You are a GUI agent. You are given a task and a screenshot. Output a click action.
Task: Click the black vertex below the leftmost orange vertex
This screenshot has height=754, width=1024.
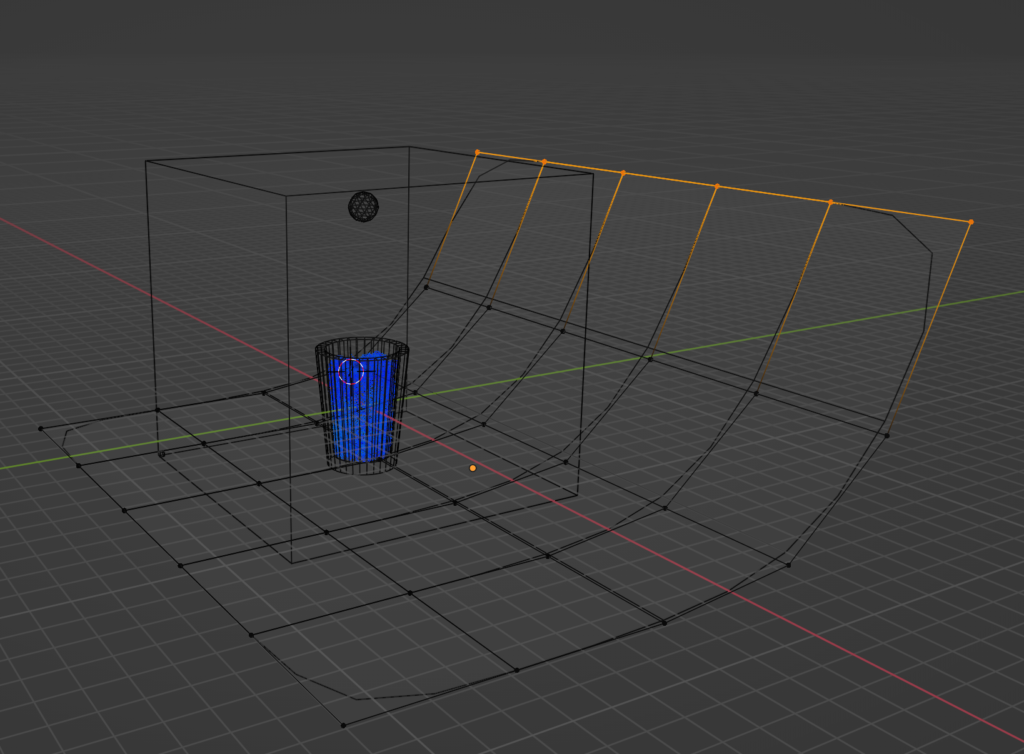tap(426, 286)
